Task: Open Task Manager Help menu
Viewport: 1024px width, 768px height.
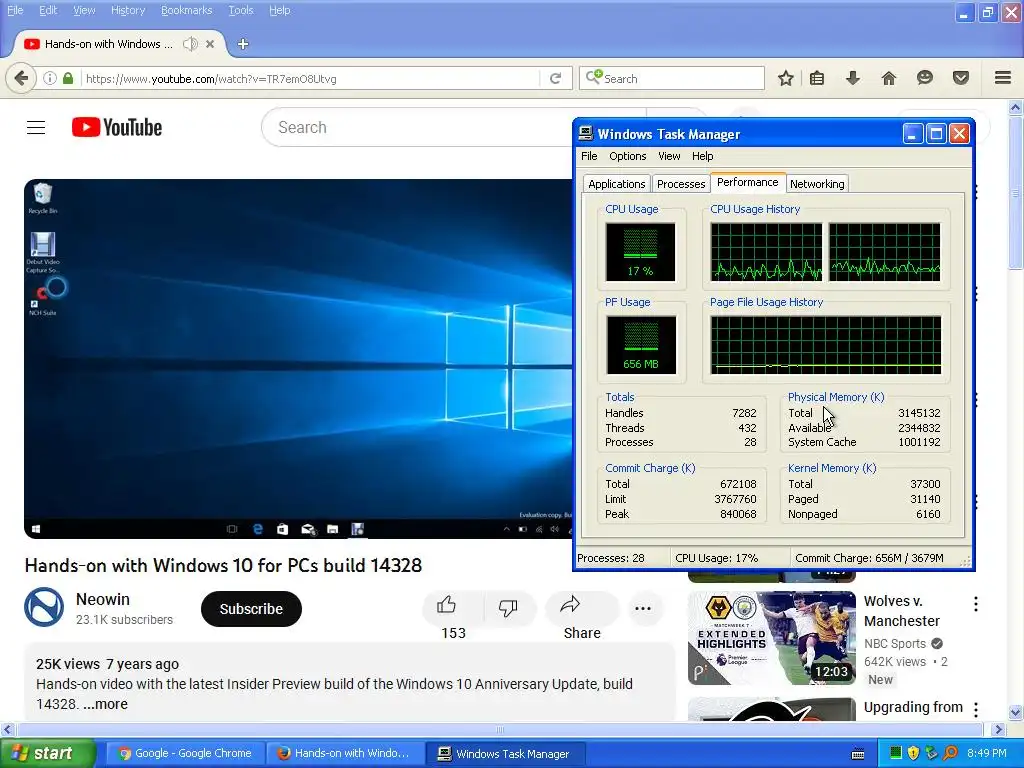Action: click(x=703, y=156)
